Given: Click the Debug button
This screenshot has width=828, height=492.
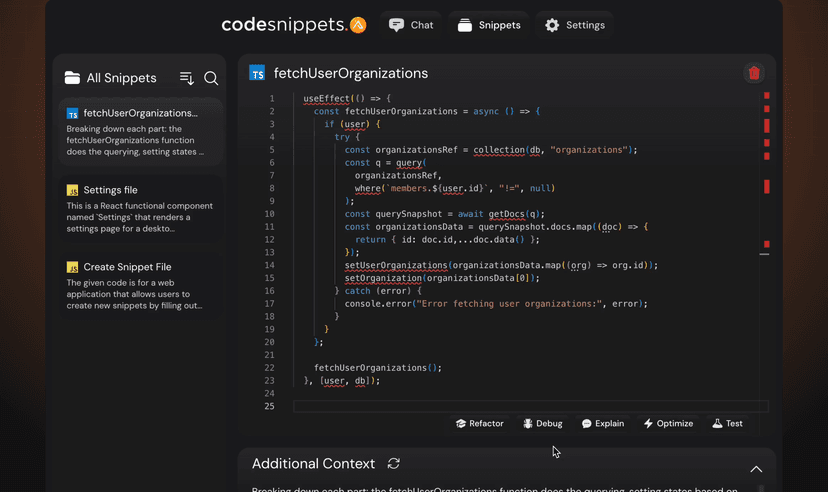Looking at the screenshot, I should click(x=543, y=423).
